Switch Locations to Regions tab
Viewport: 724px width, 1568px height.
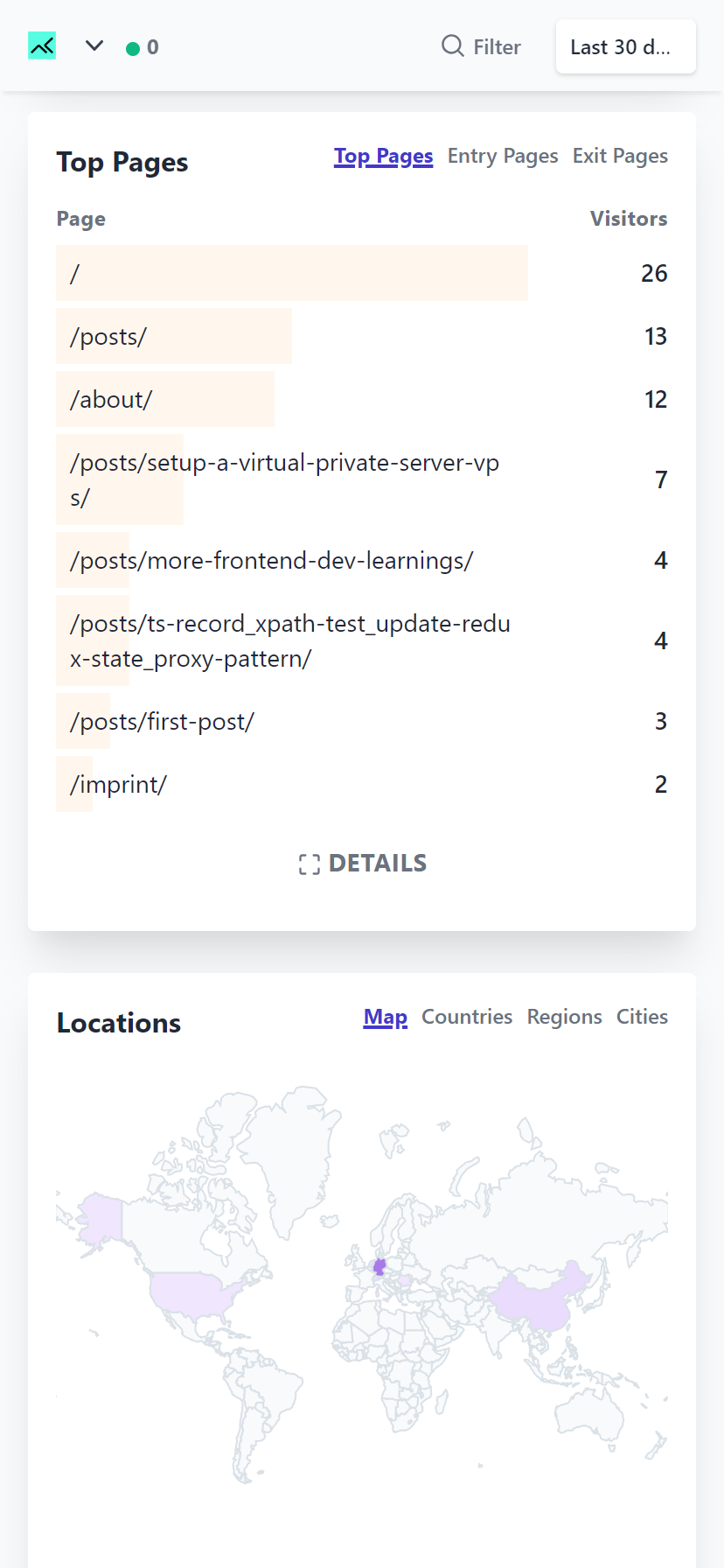564,1017
